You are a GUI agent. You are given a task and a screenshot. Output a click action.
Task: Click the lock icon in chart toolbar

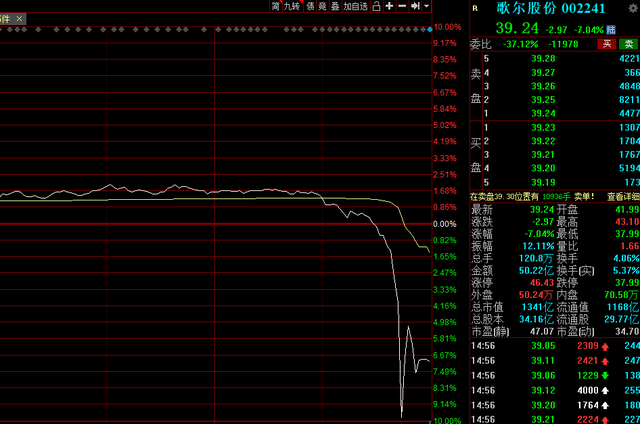pos(375,6)
